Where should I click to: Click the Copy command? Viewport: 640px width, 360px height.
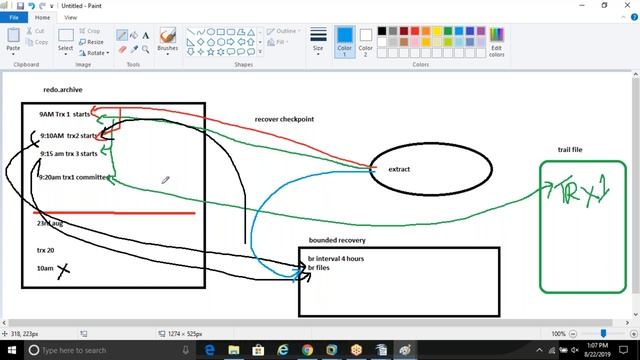[x=37, y=42]
